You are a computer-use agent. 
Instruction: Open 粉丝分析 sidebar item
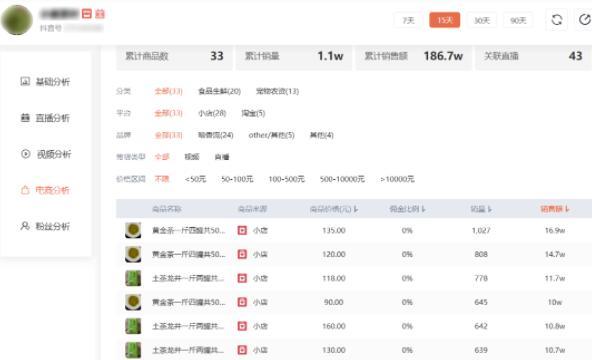[45, 226]
